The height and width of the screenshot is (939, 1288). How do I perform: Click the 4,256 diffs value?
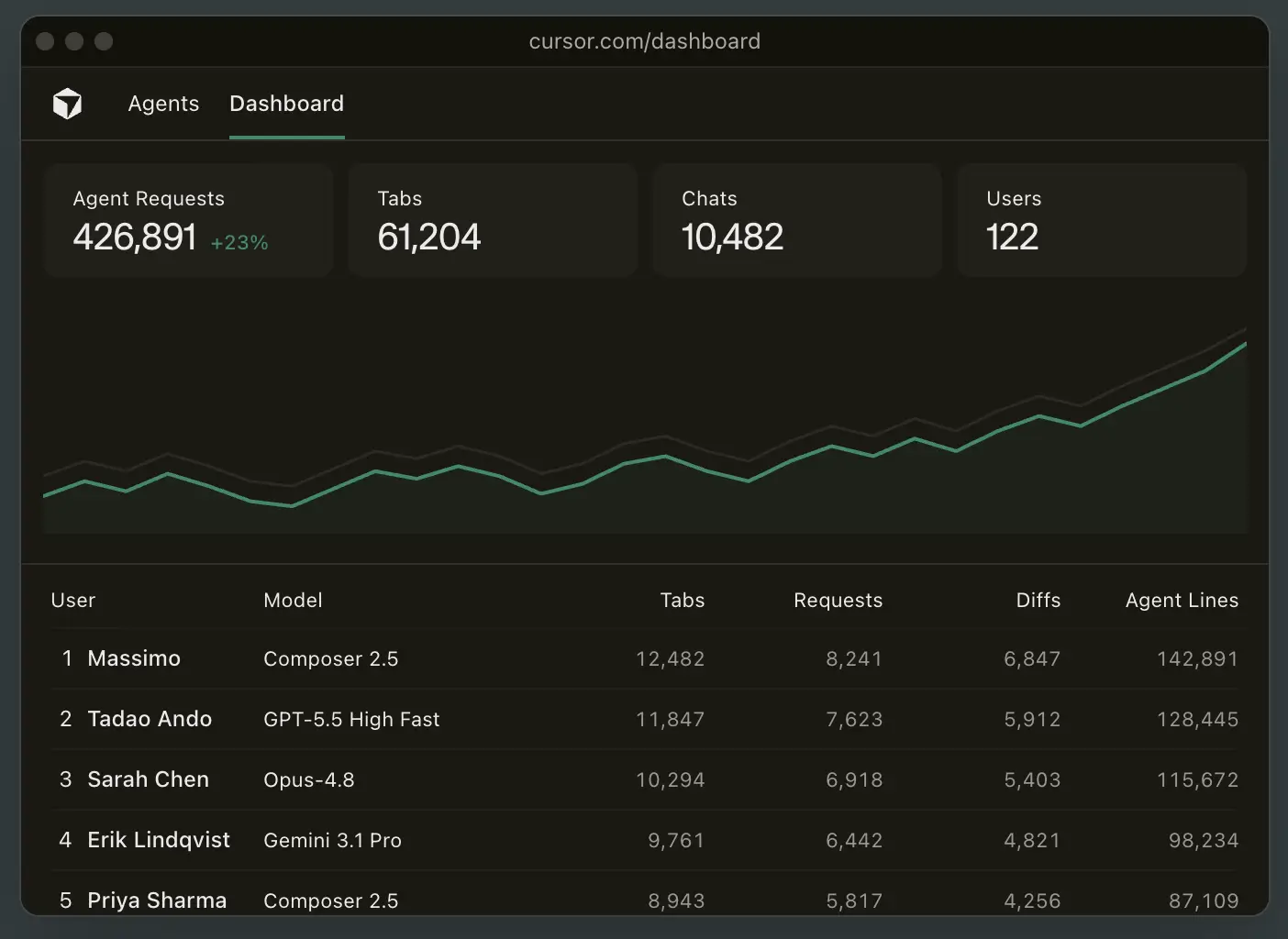pos(1032,901)
